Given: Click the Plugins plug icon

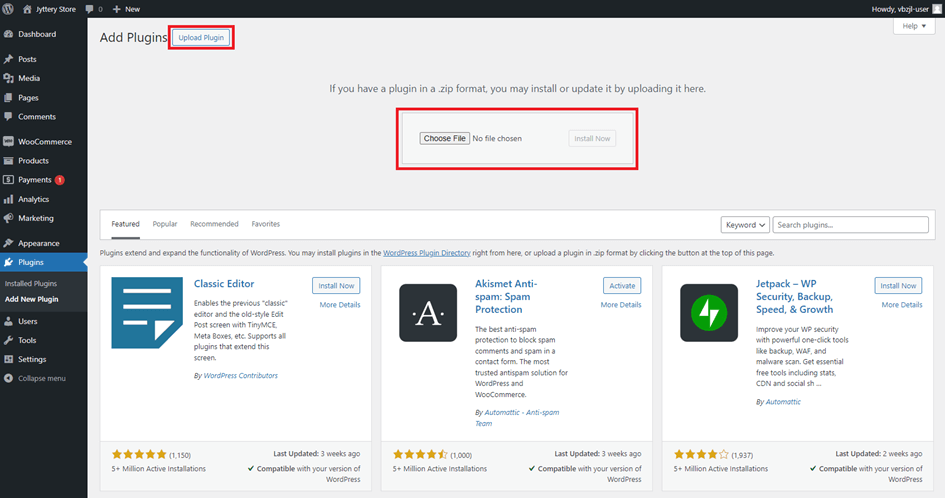Looking at the screenshot, I should point(8,262).
